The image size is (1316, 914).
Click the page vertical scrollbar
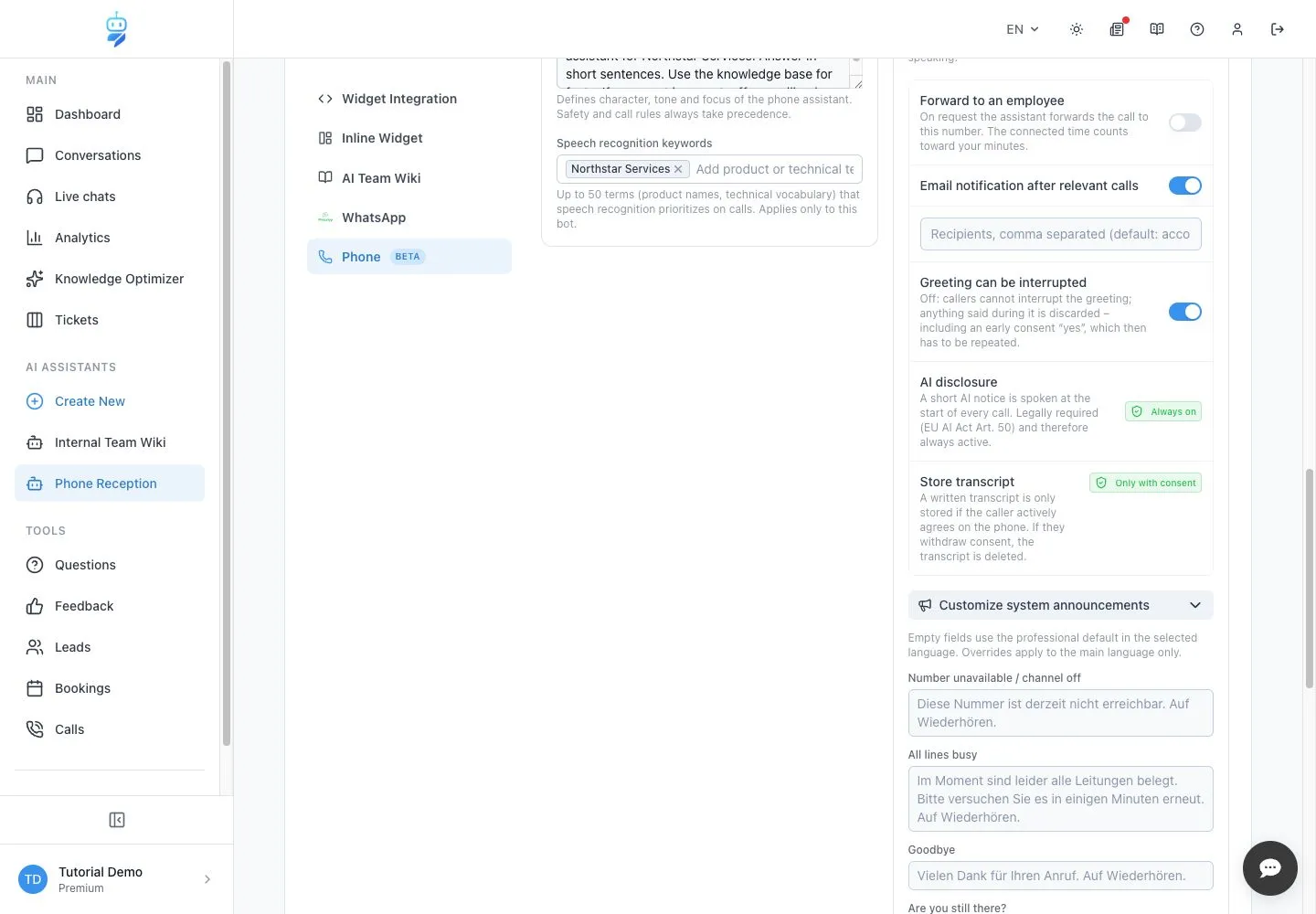1310,578
